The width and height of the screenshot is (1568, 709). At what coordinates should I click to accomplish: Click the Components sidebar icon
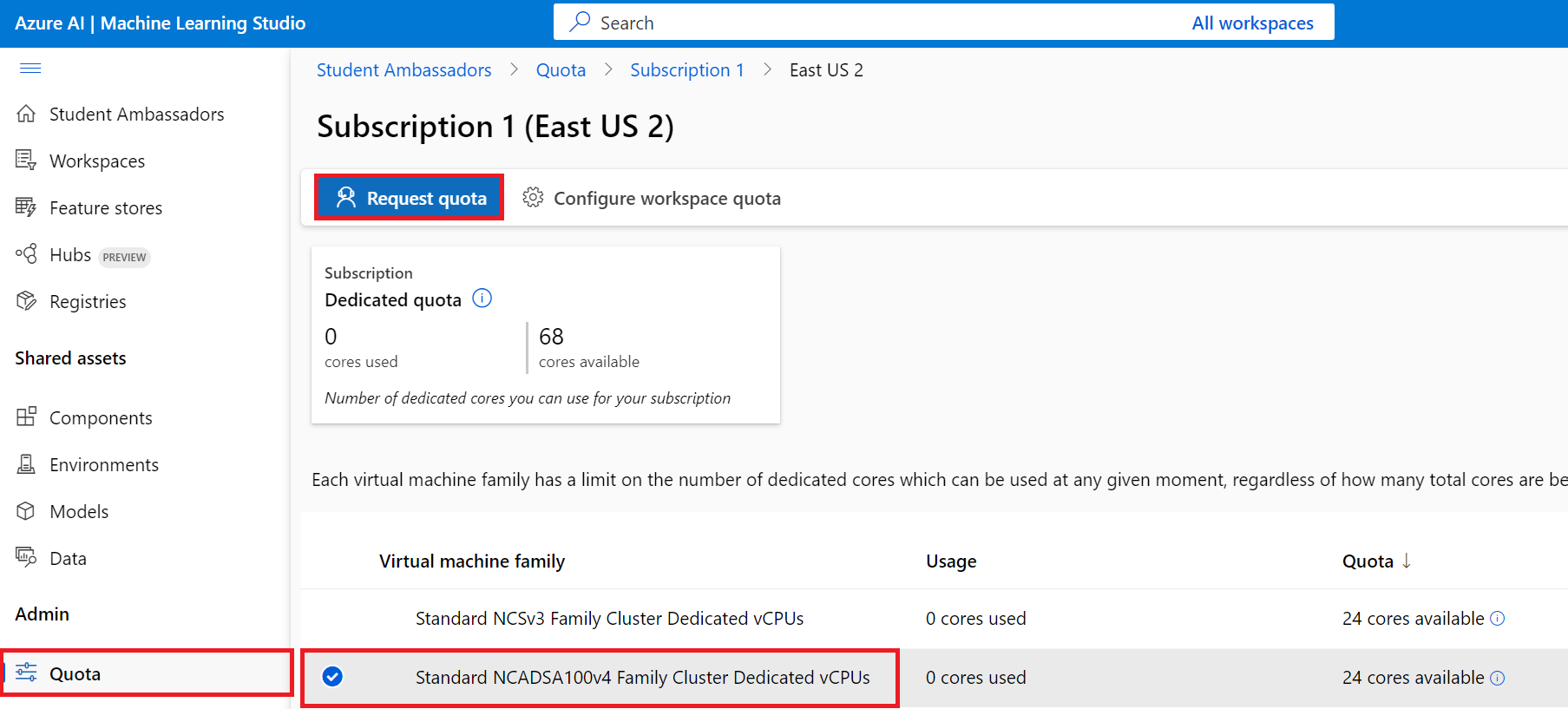click(x=26, y=417)
